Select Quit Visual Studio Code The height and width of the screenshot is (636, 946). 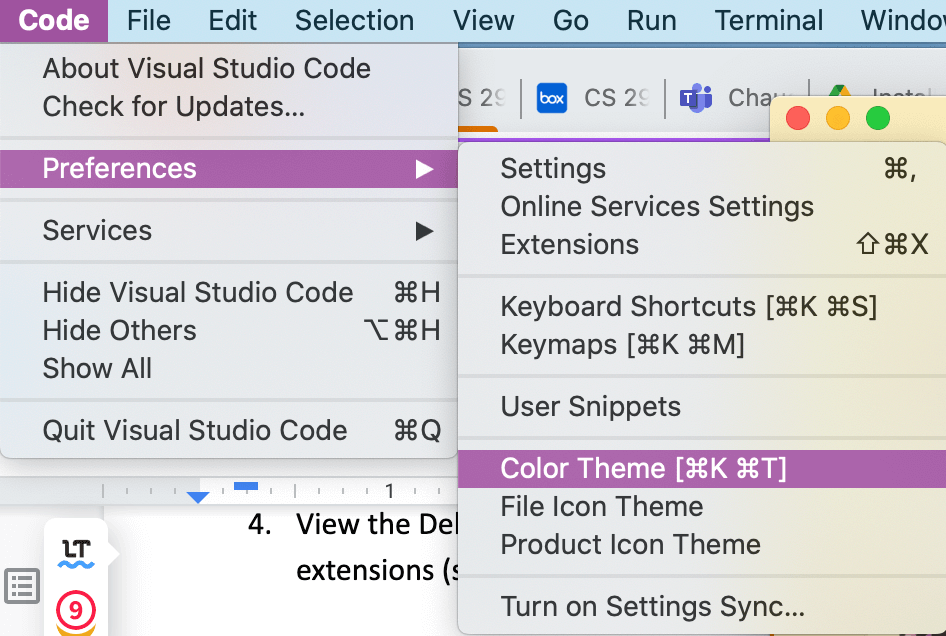pos(194,430)
